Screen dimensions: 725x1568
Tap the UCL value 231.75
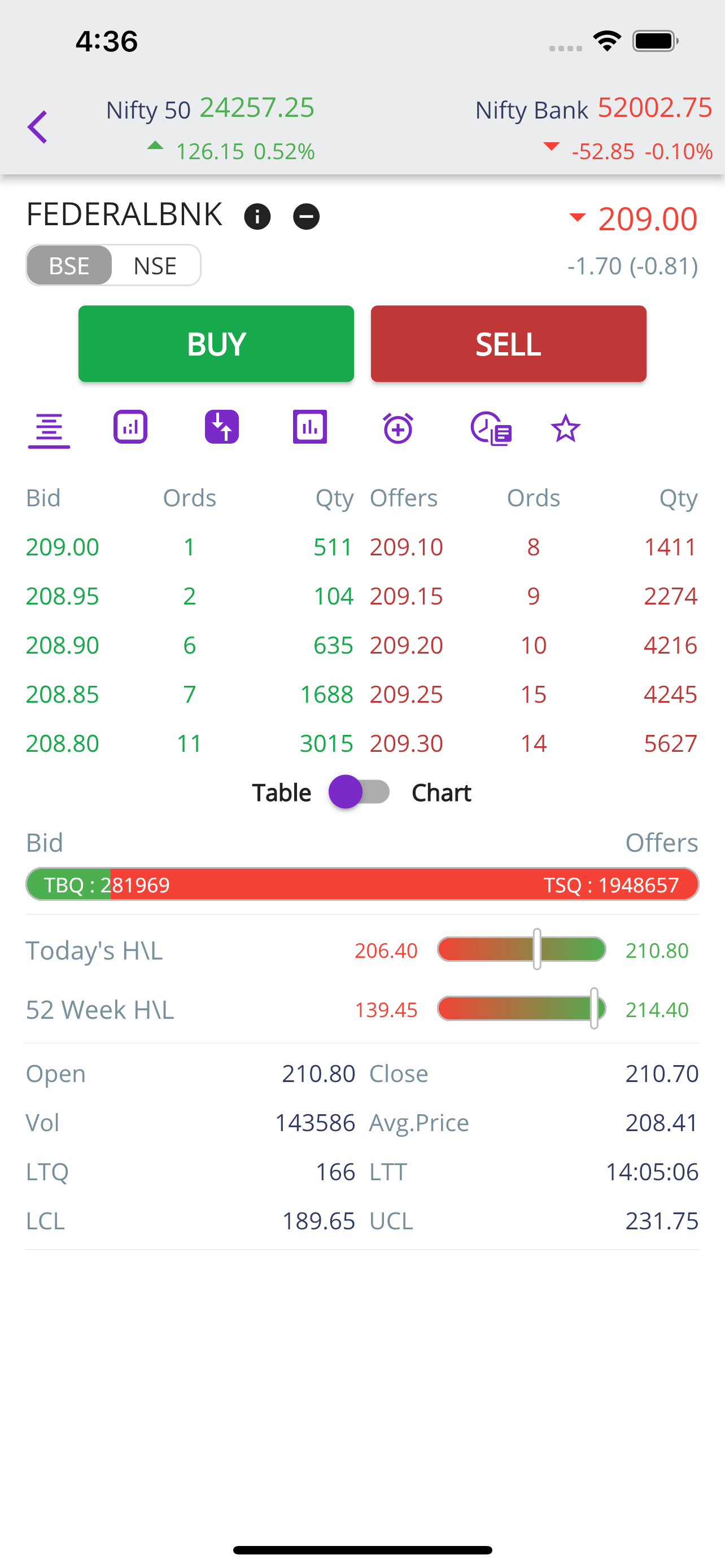(662, 1221)
